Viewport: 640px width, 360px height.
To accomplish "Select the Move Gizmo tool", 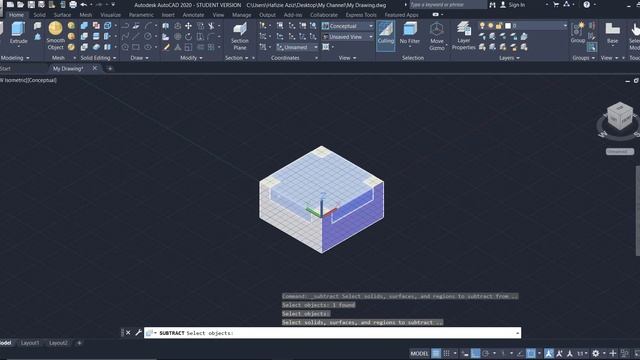I will 436,36.
